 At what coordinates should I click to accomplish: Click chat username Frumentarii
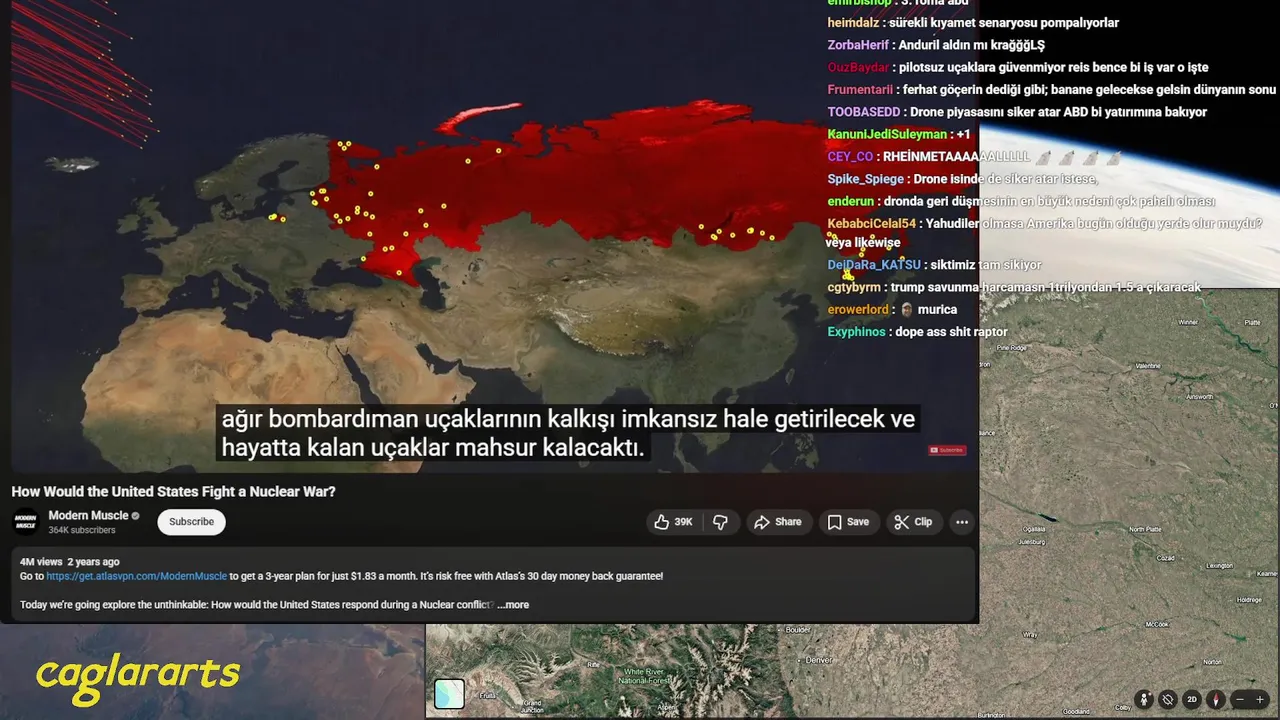pos(861,90)
